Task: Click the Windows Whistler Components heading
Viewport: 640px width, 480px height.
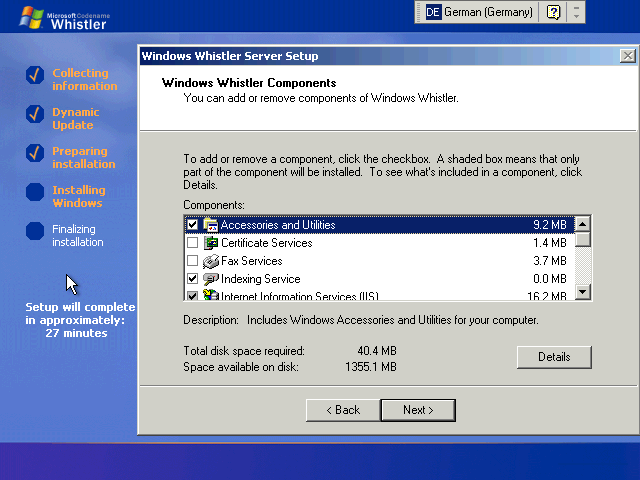Action: tap(249, 83)
